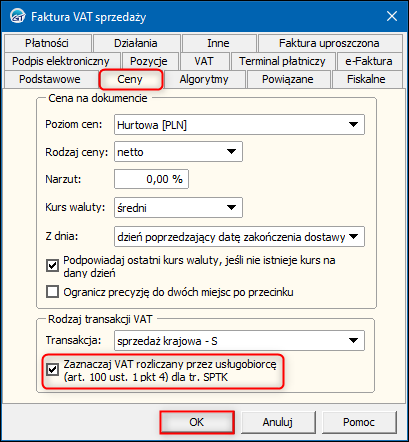Click the 'Transakcja:' label
Screen dimensions: 409x442
73,340
